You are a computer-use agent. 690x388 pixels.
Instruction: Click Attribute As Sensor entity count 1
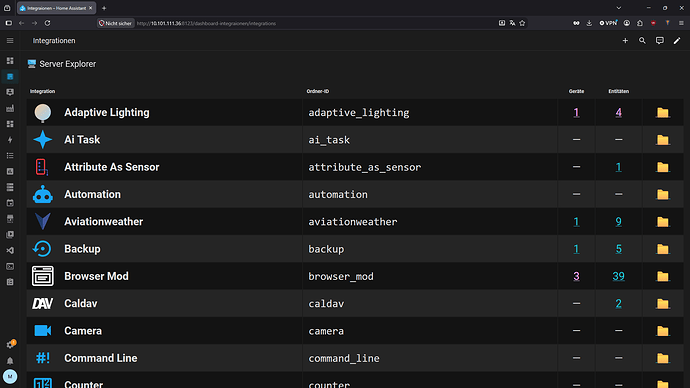(x=618, y=167)
